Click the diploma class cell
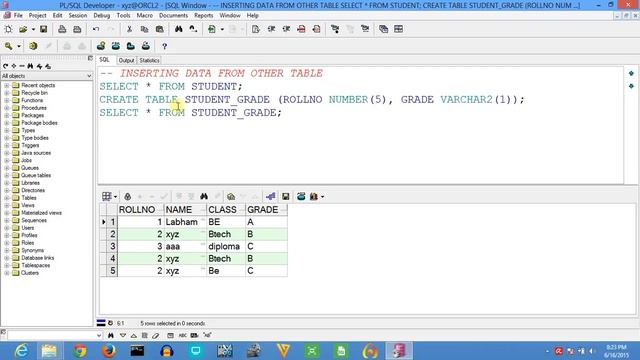640x360 pixels. pyautogui.click(x=226, y=247)
